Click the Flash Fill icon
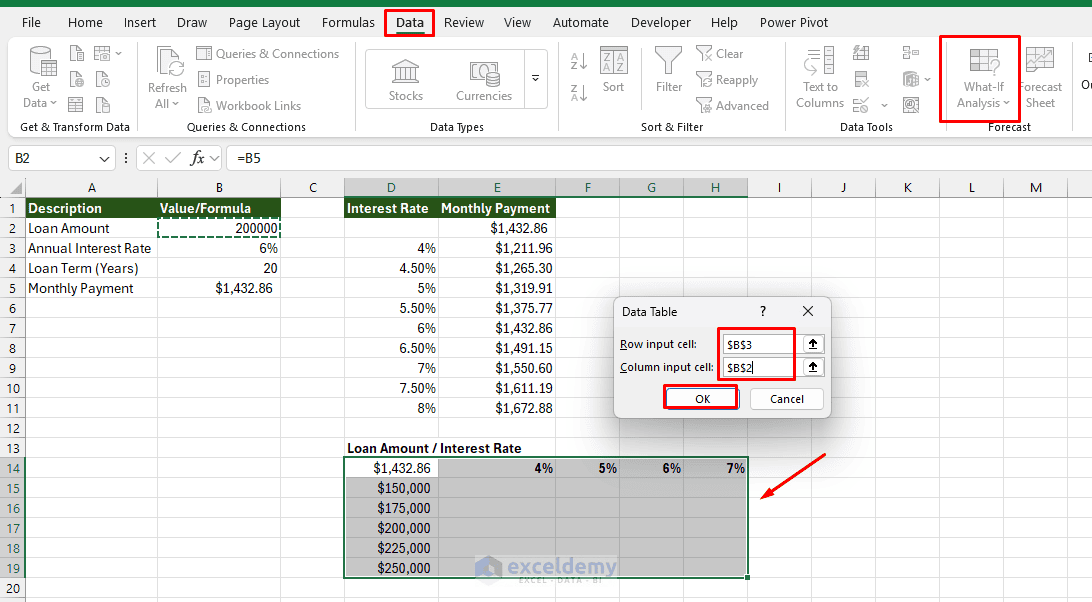The width and height of the screenshot is (1092, 602). coord(861,54)
